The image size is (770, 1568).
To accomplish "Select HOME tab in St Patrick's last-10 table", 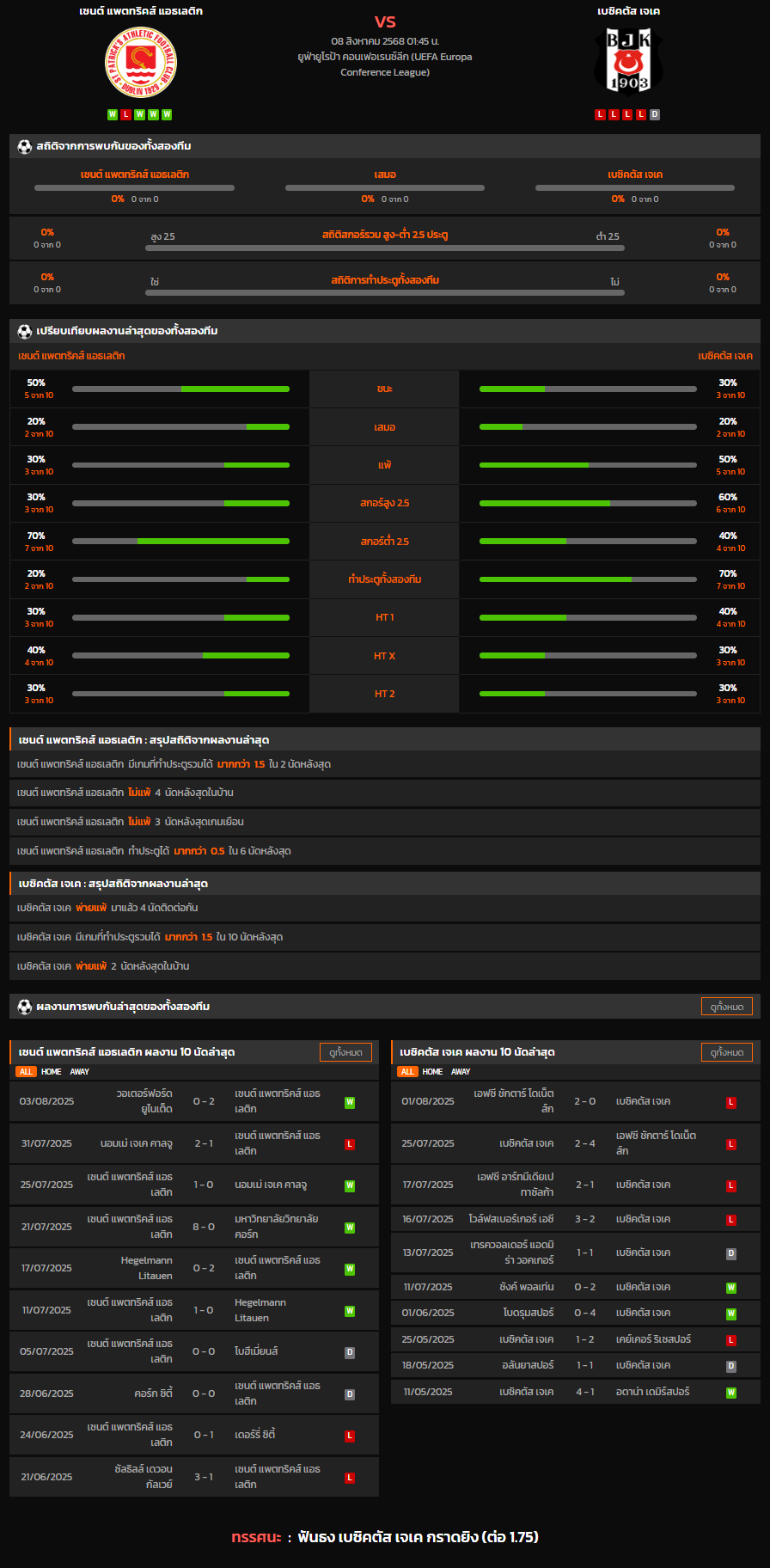I will [x=52, y=1072].
